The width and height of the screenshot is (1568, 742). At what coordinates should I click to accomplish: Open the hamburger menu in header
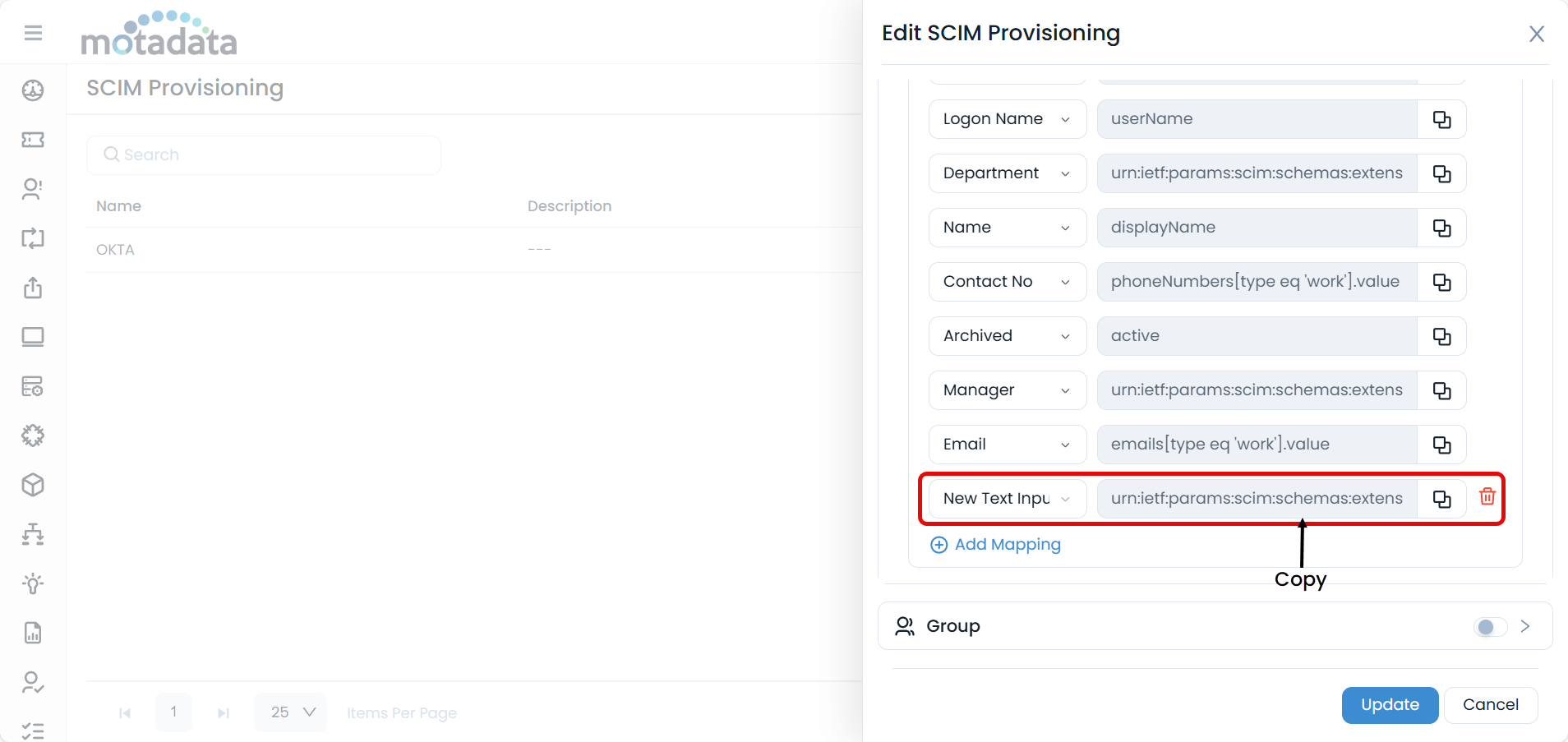point(33,33)
